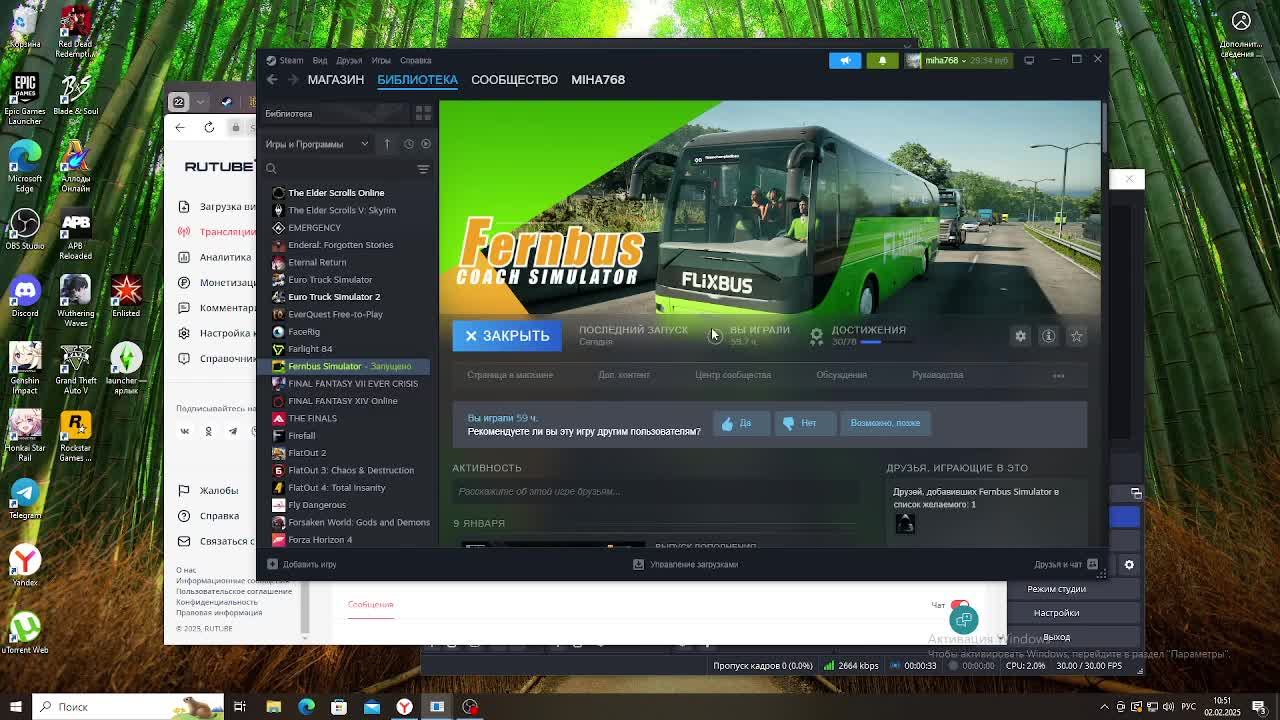Go back with Steam's left arrow
This screenshot has width=1280, height=720.
(272, 80)
